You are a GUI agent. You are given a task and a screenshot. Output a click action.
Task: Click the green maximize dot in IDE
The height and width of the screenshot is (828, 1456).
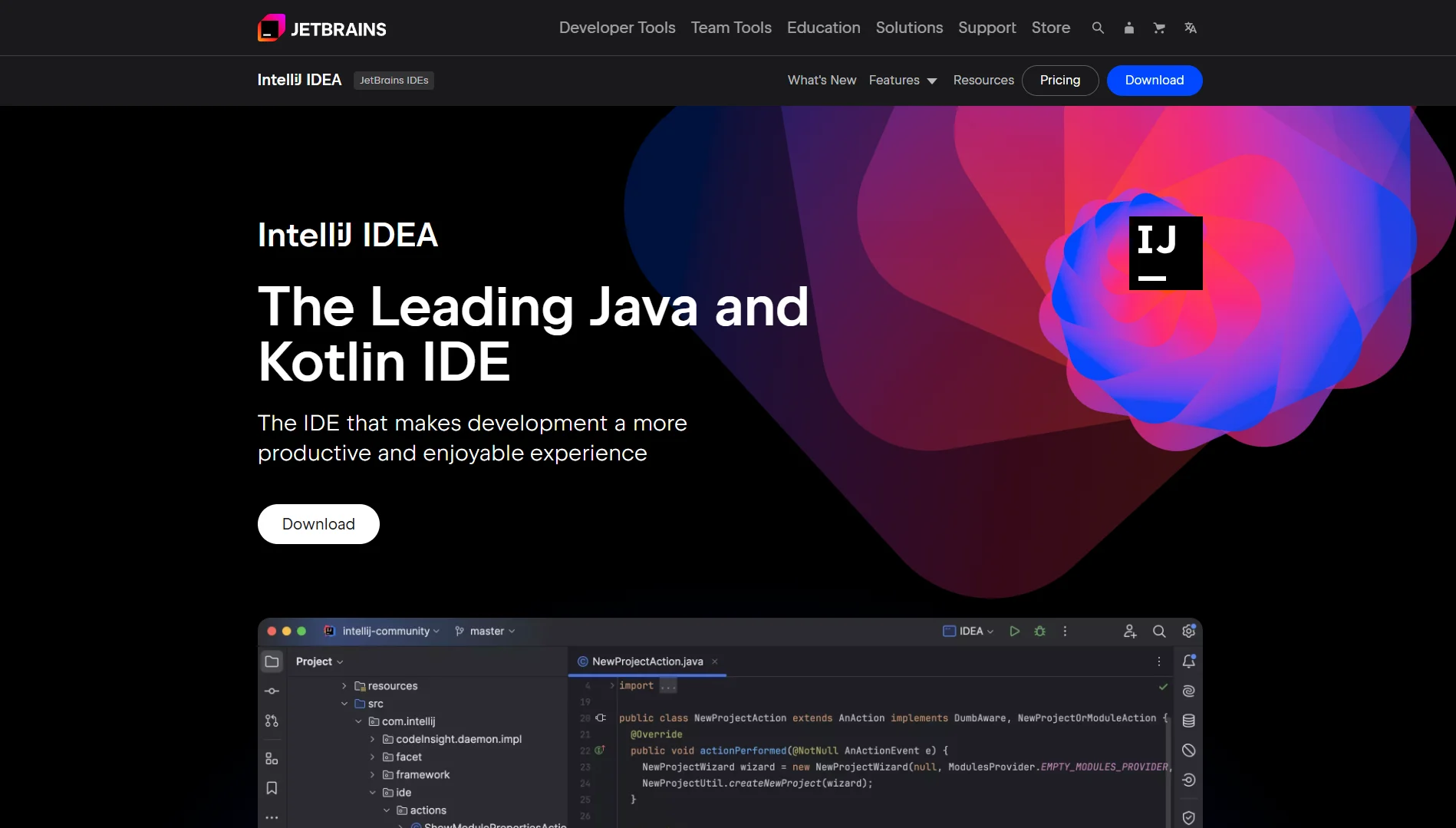pos(301,631)
